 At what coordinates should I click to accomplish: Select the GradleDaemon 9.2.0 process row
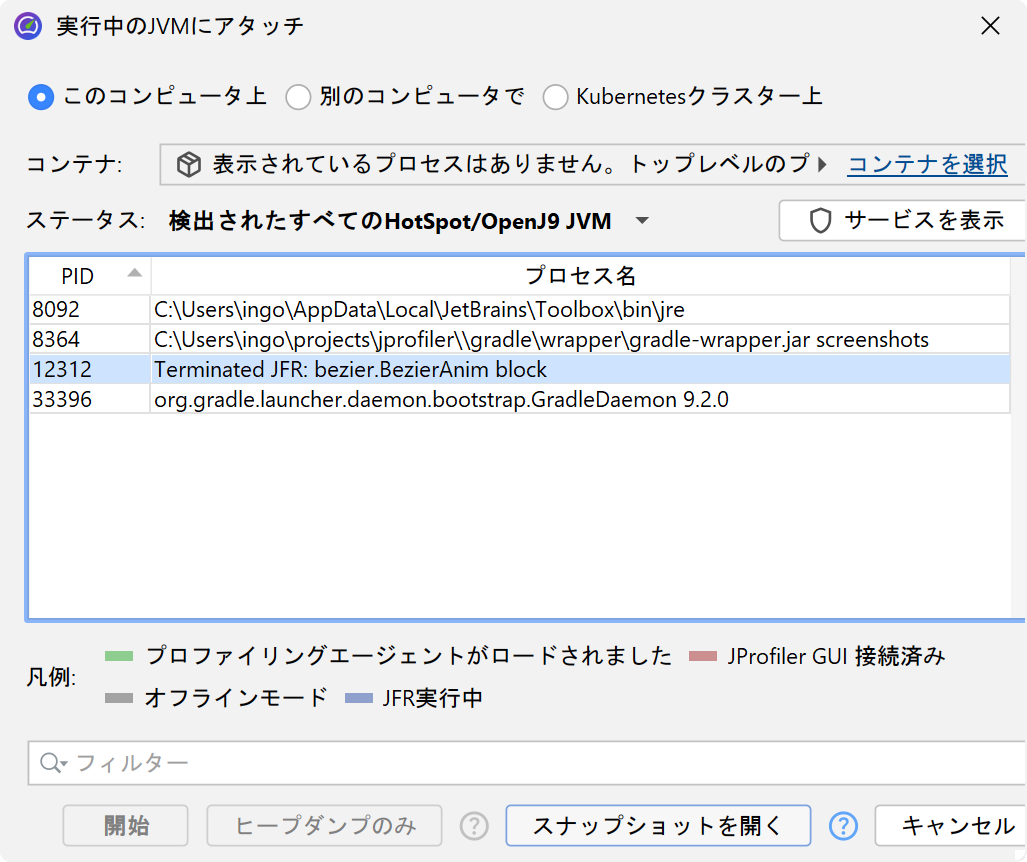click(440, 400)
